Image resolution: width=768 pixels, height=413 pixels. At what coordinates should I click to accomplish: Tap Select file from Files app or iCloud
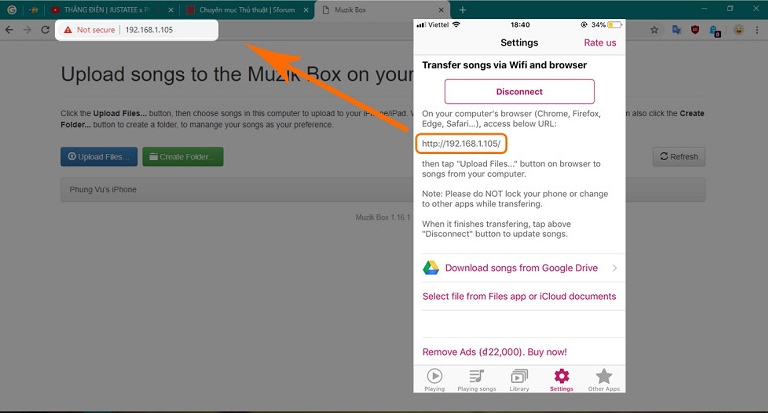pyautogui.click(x=519, y=296)
